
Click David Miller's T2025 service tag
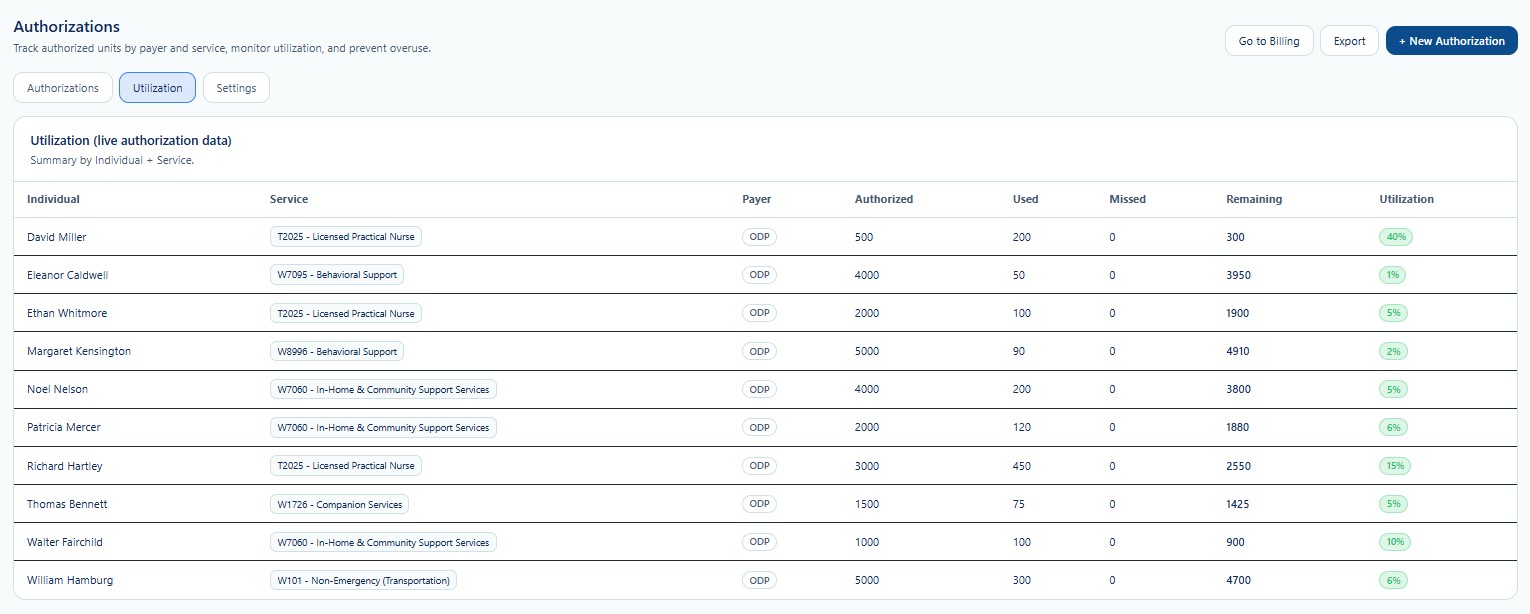[346, 237]
